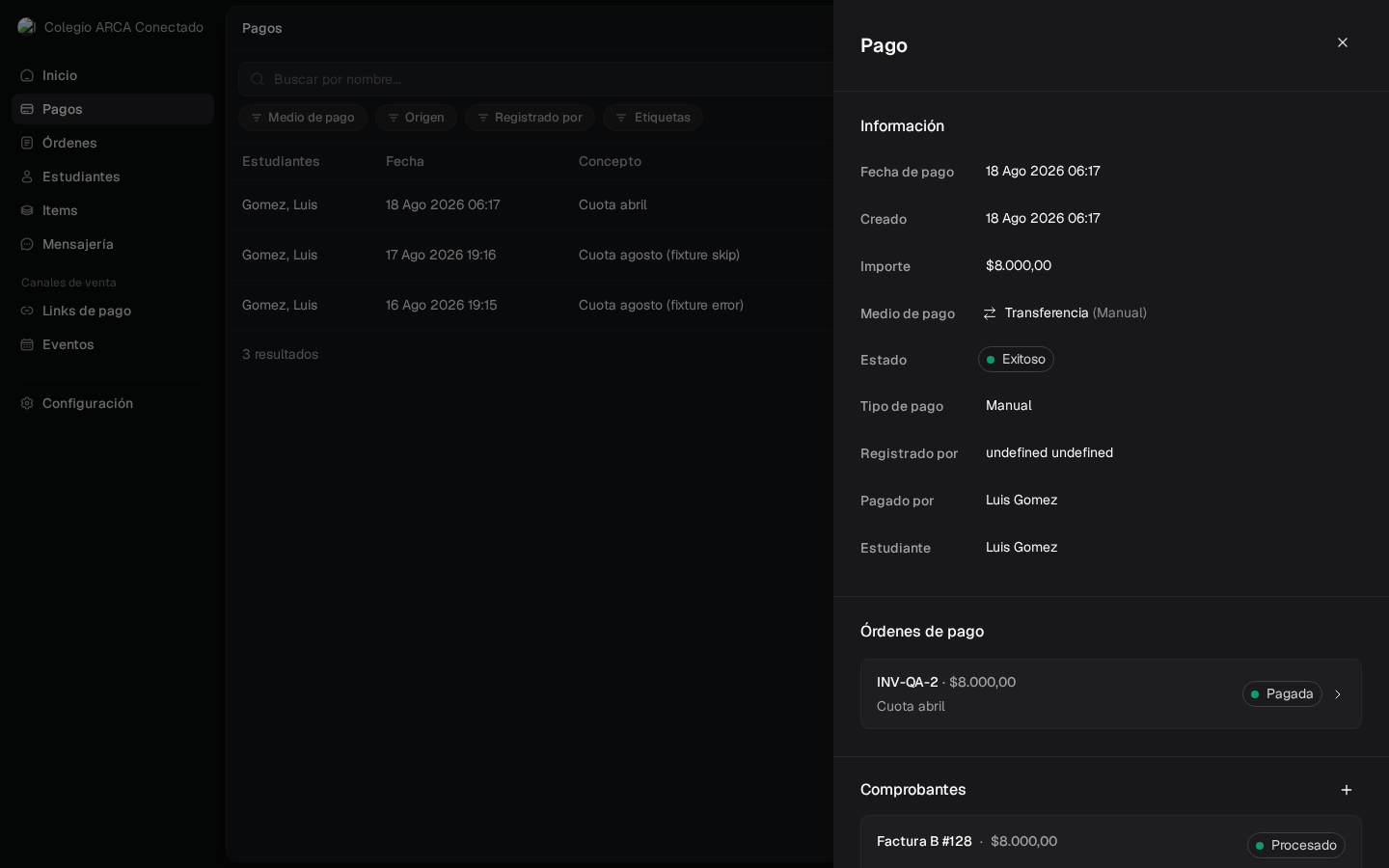Navigate to Estudiantes section

pyautogui.click(x=113, y=176)
